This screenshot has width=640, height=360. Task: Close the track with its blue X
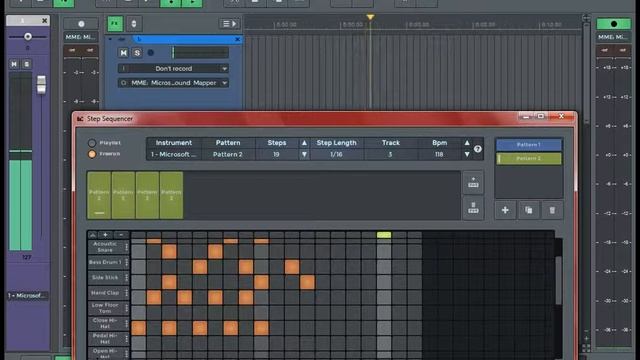point(237,39)
